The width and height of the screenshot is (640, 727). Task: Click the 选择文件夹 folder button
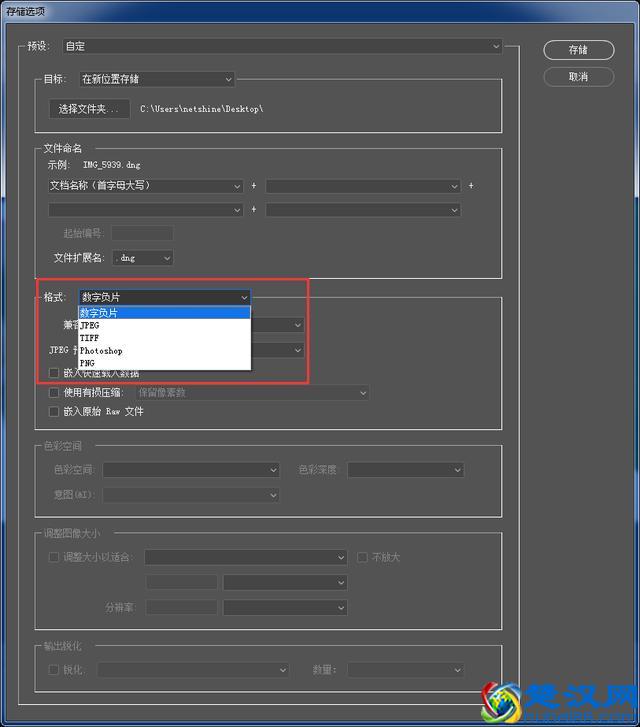[89, 109]
